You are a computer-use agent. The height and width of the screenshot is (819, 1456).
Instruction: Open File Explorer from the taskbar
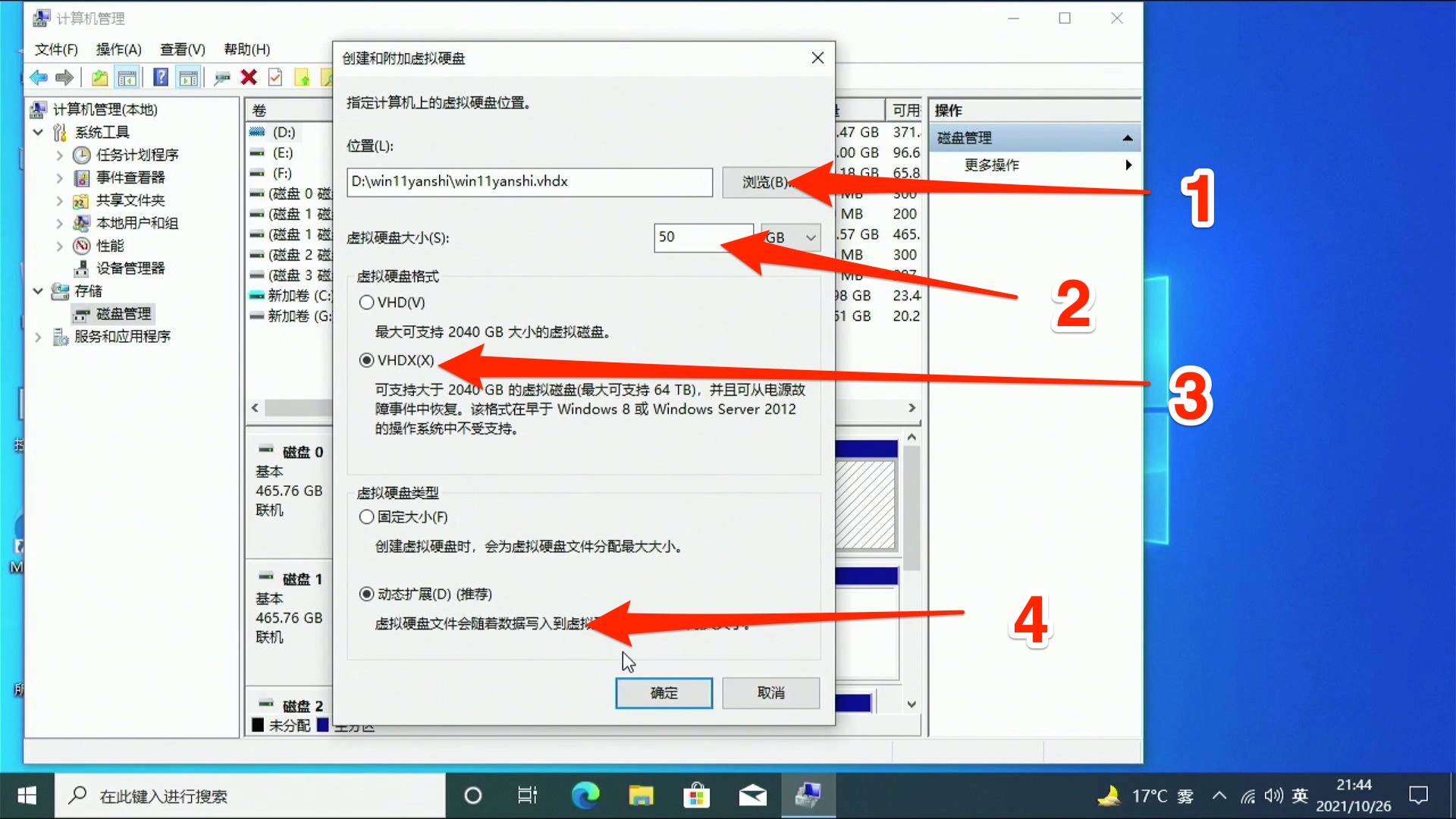pyautogui.click(x=641, y=795)
